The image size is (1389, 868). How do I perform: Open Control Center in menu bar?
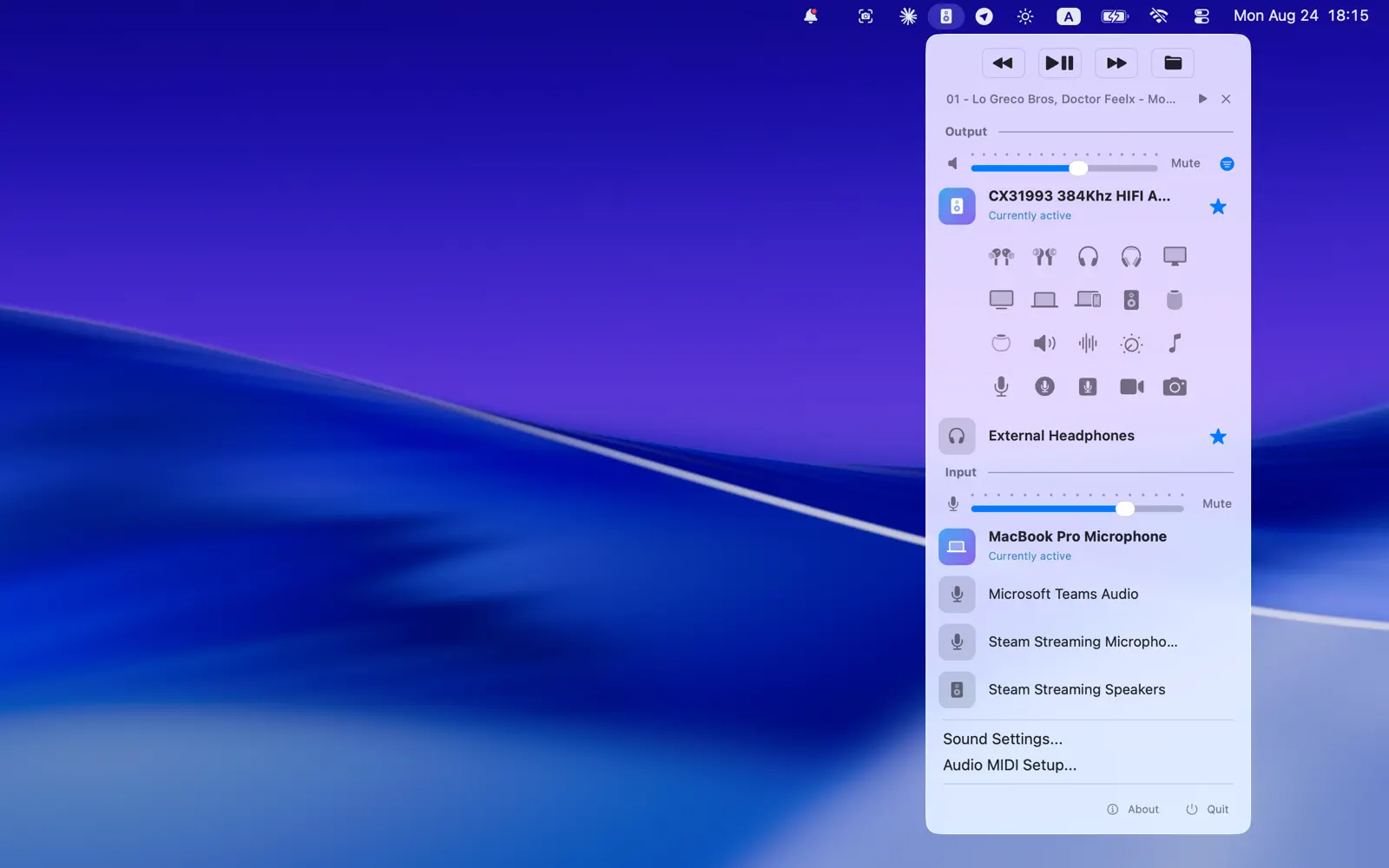point(1201,16)
